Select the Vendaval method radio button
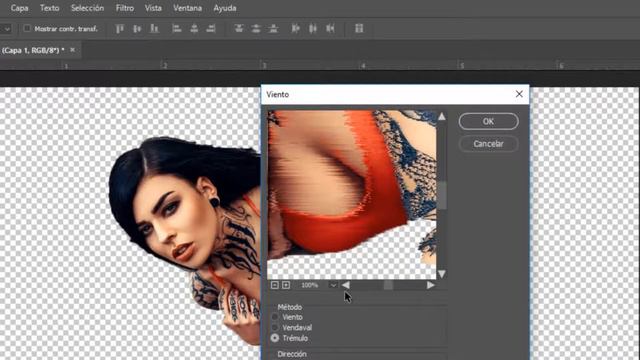The height and width of the screenshot is (360, 640). [275, 327]
